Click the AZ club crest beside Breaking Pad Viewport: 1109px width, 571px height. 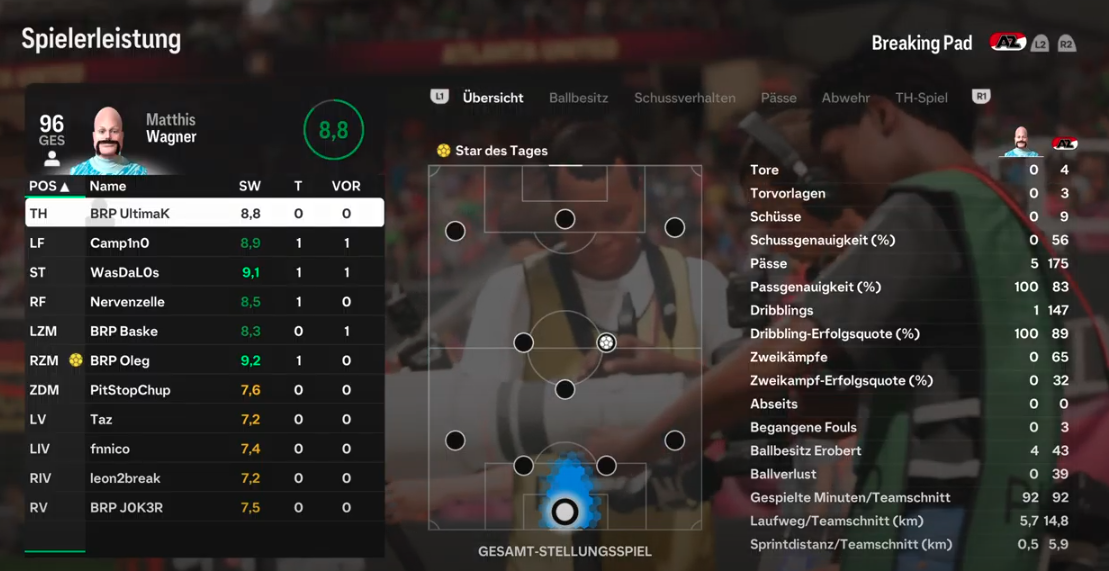1008,42
